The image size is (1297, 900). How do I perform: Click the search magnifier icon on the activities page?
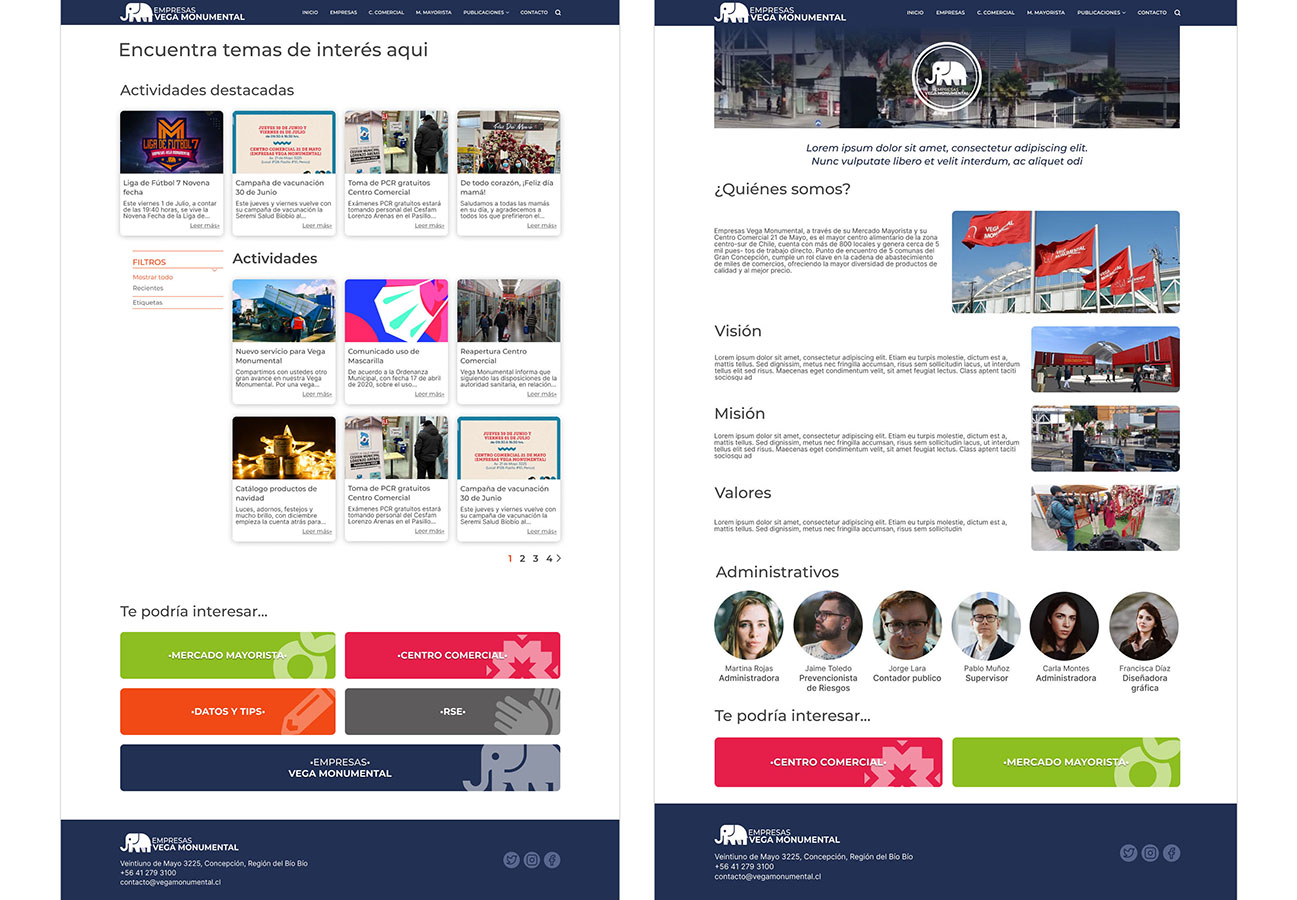[558, 13]
